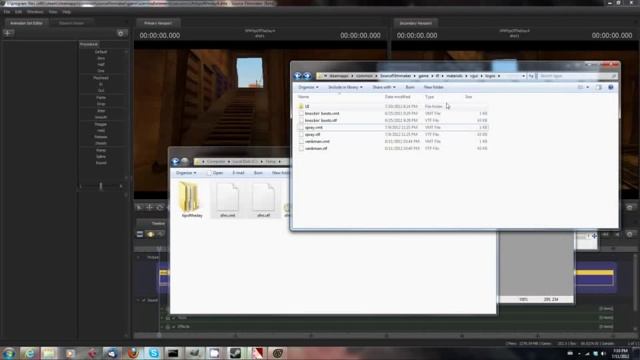
Task: Click the rotate tool icon under the primary viewport
Action: pyautogui.click(x=160, y=208)
